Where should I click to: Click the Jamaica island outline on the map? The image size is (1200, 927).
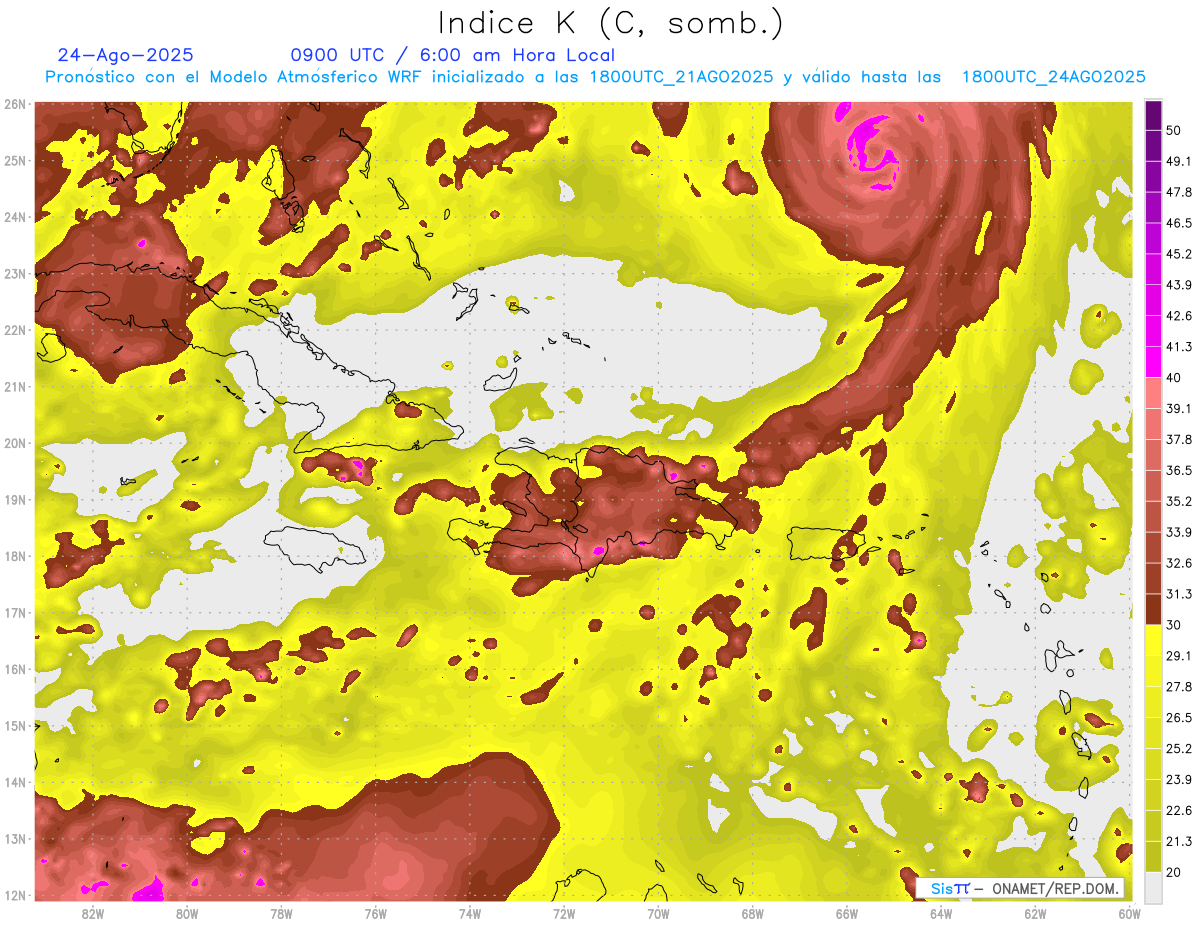coord(314,549)
